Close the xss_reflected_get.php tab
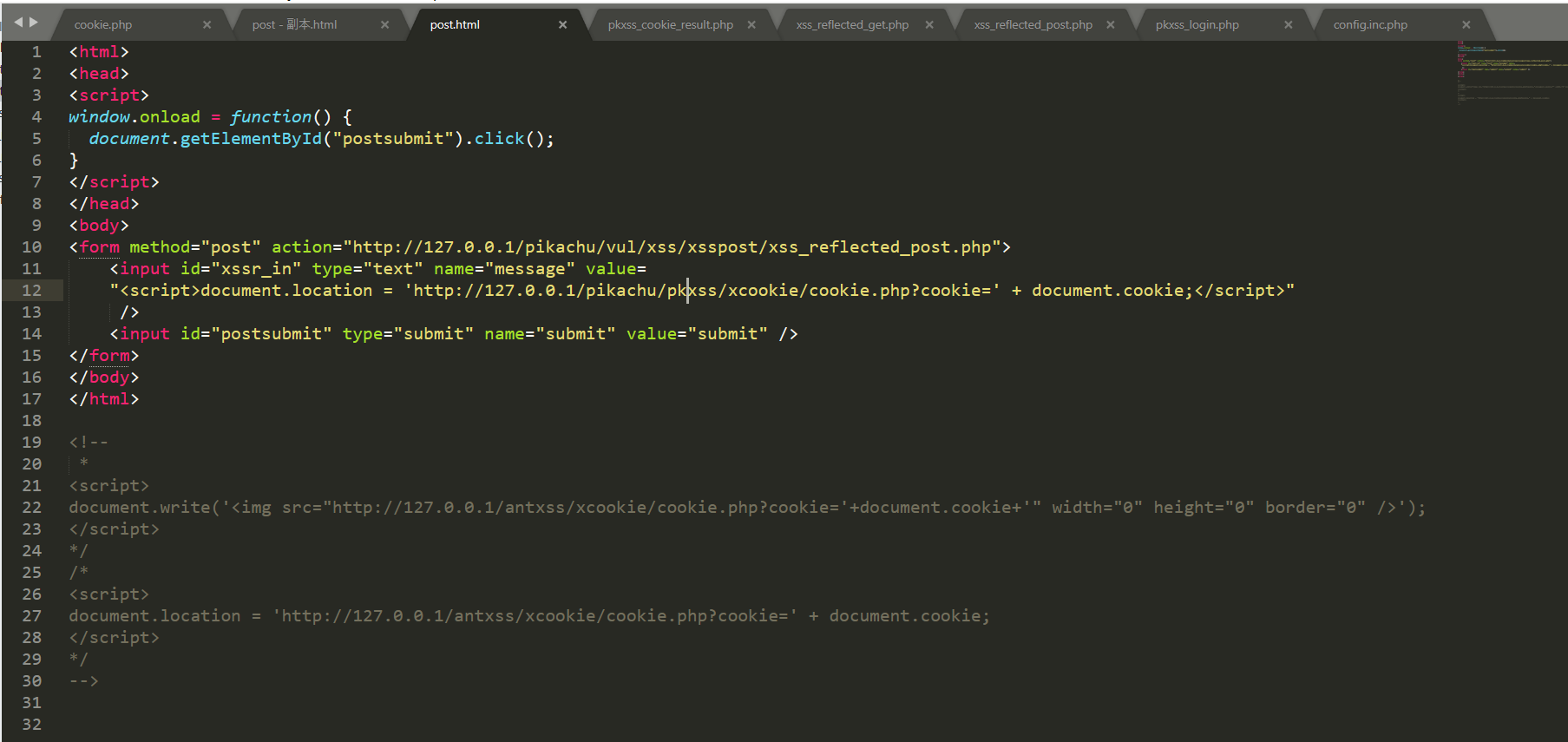Viewport: 1568px width, 742px height. (x=929, y=24)
